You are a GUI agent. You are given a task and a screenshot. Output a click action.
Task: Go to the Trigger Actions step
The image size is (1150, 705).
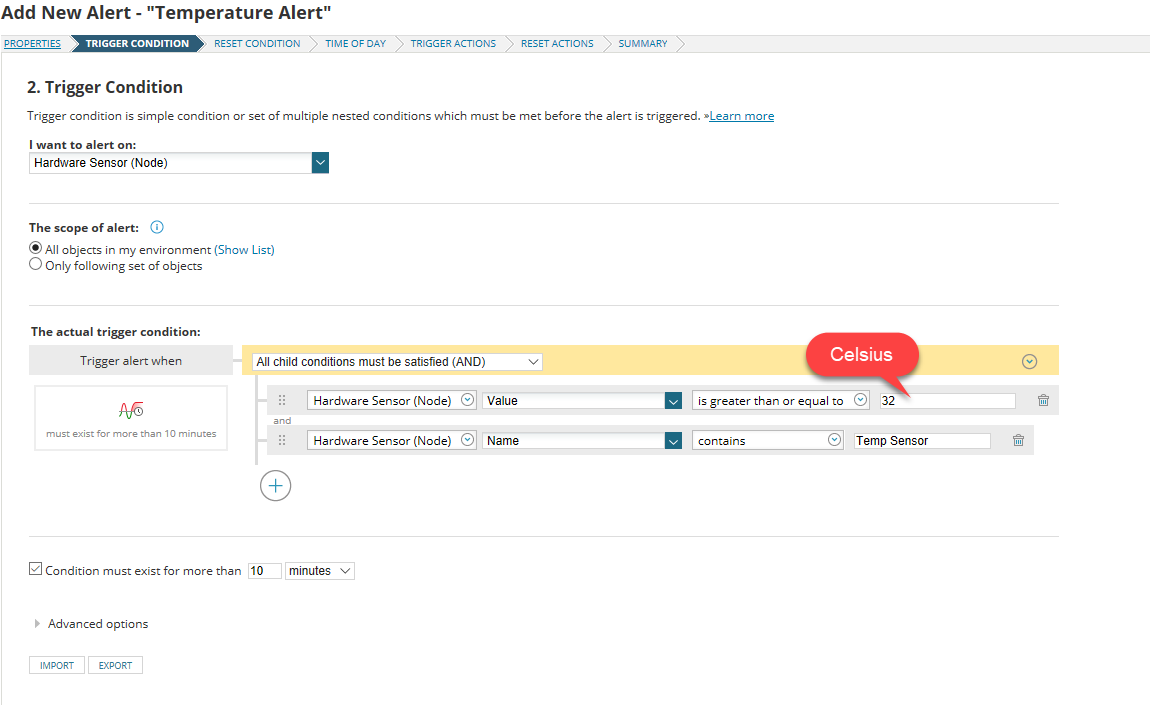click(453, 44)
